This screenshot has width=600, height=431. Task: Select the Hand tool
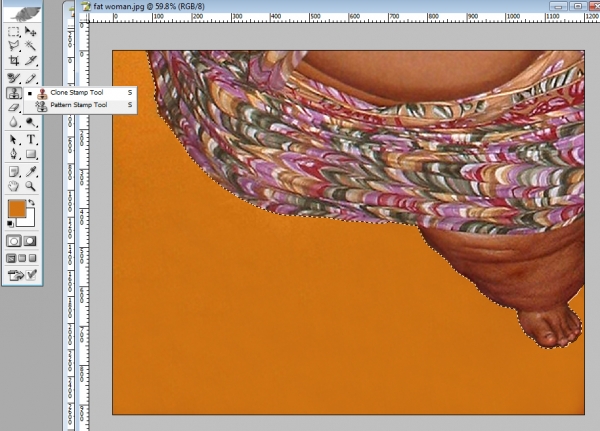[x=13, y=186]
